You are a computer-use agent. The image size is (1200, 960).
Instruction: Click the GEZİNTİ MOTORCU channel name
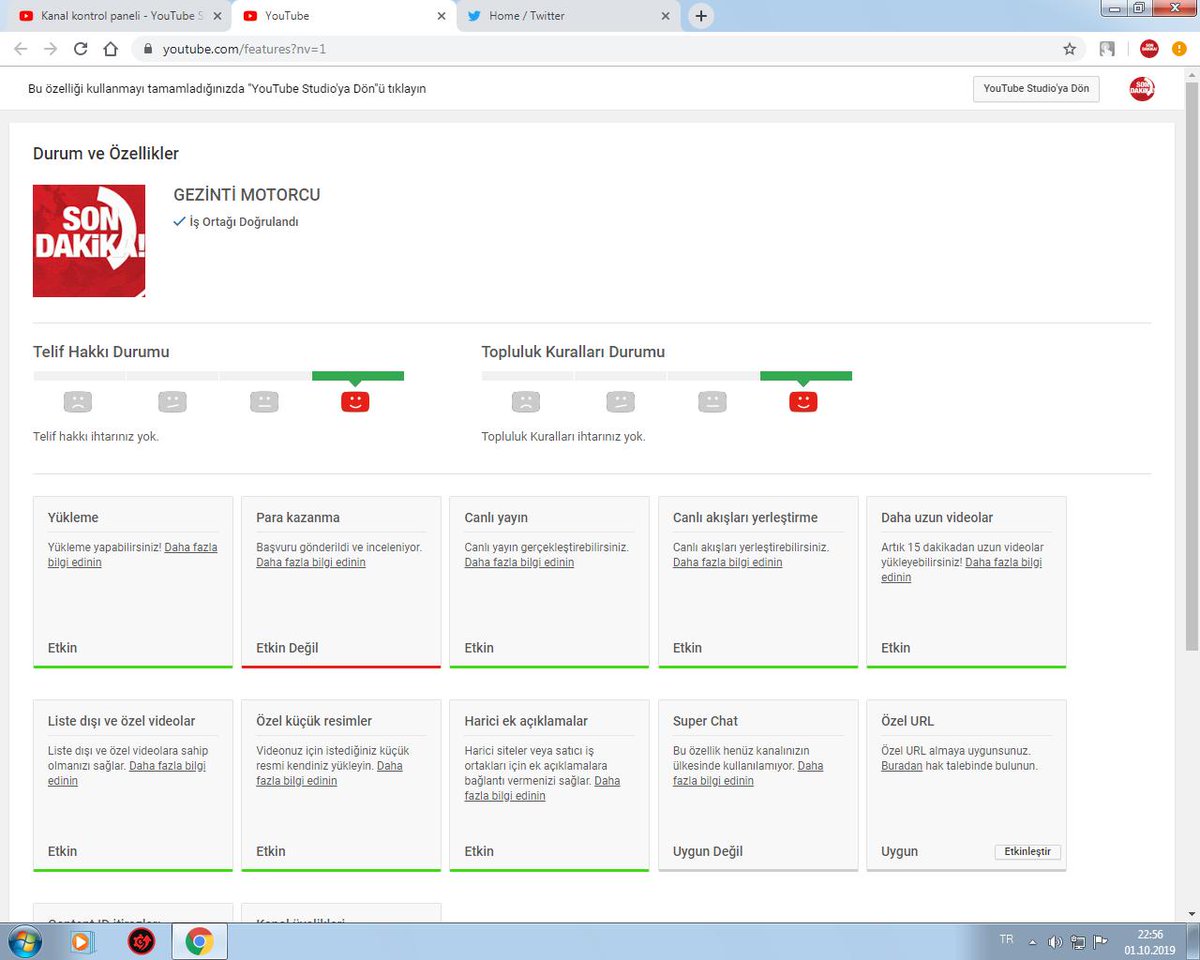coord(247,195)
